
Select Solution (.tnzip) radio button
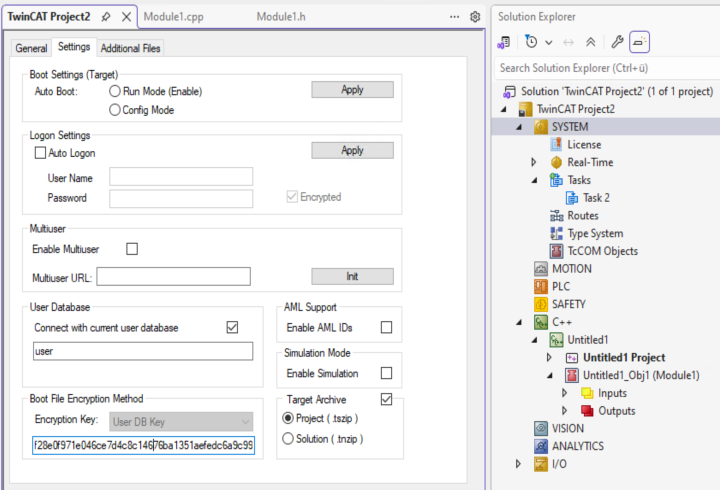288,439
